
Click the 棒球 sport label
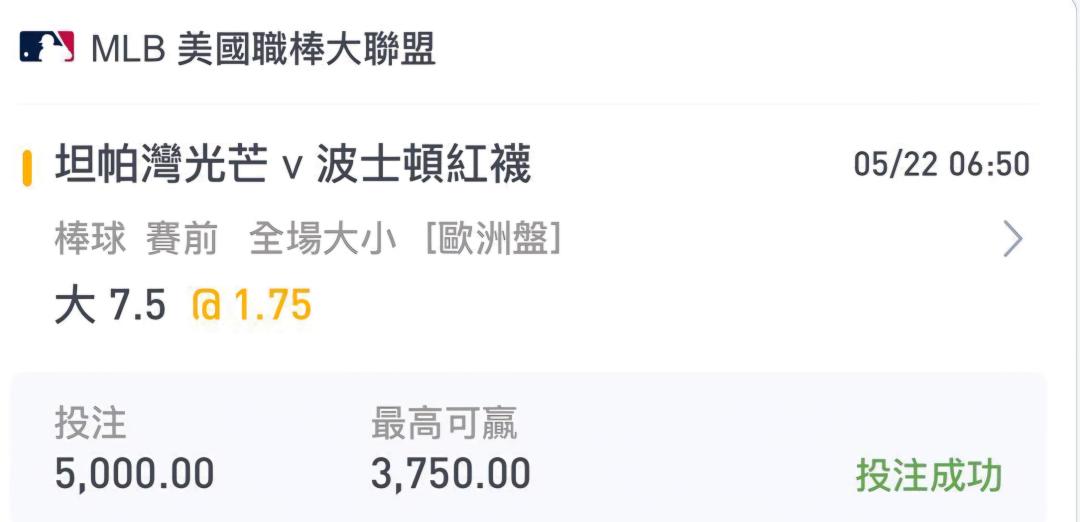[91, 240]
